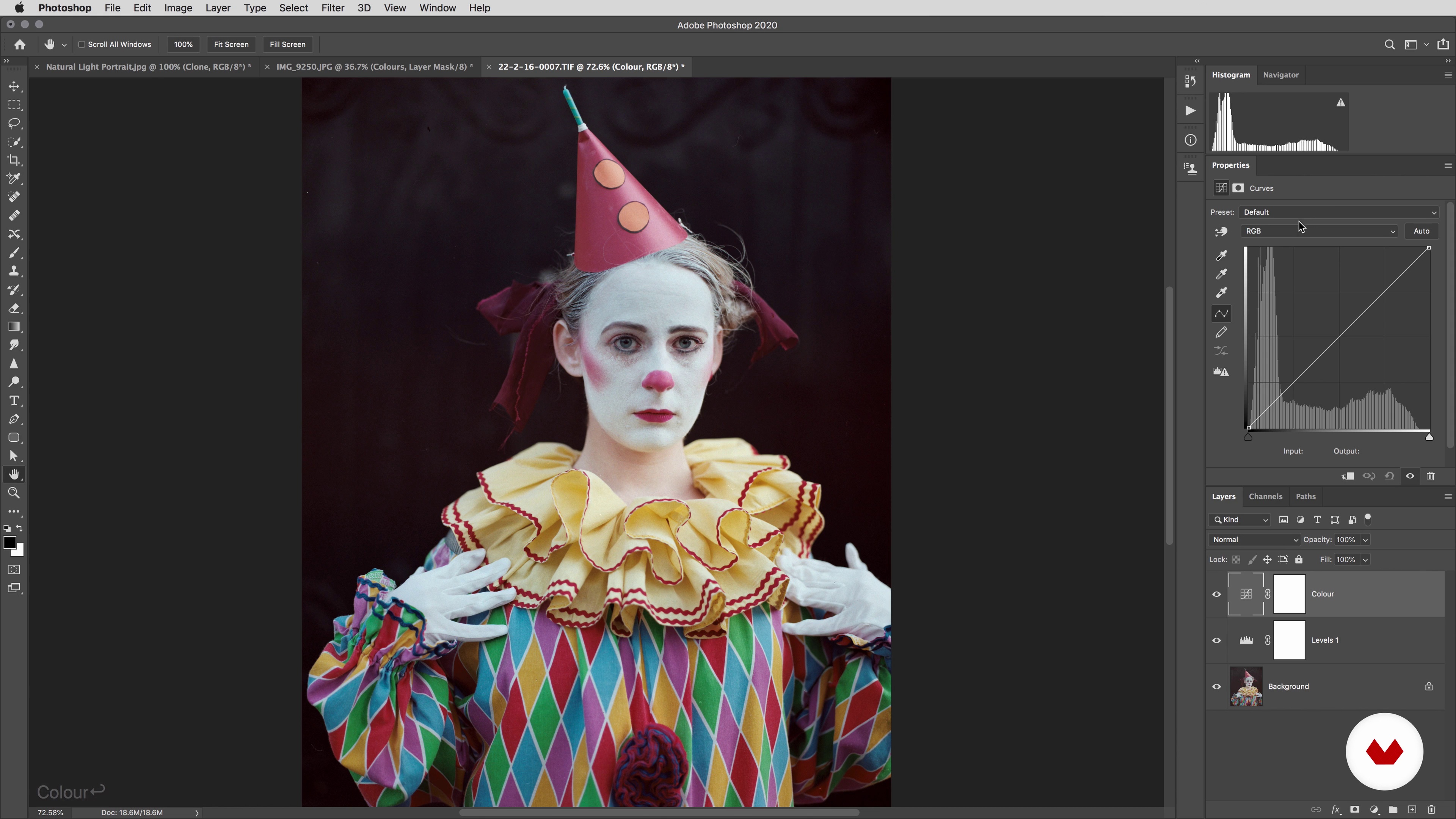Screen dimensions: 1456x819
Task: Open the Normal blend mode dropdown
Action: 1254,540
